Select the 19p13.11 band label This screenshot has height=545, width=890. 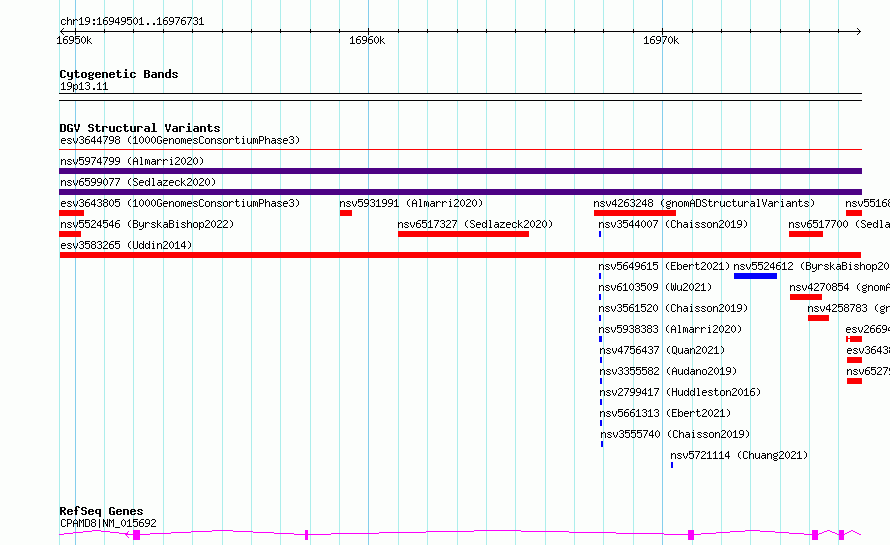[x=84, y=86]
